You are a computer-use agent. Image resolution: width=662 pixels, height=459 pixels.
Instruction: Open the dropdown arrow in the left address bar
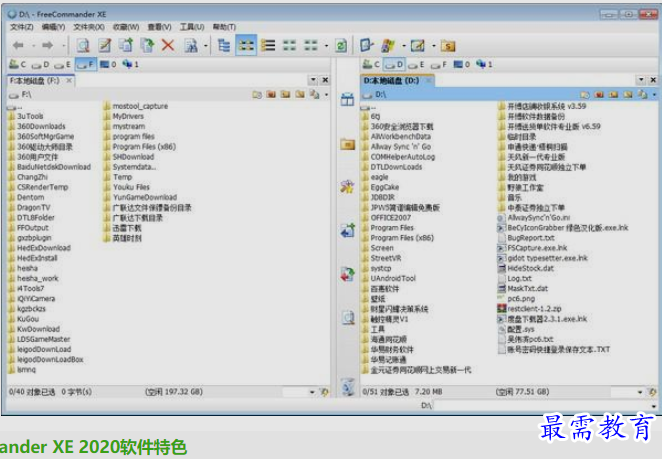[x=326, y=95]
